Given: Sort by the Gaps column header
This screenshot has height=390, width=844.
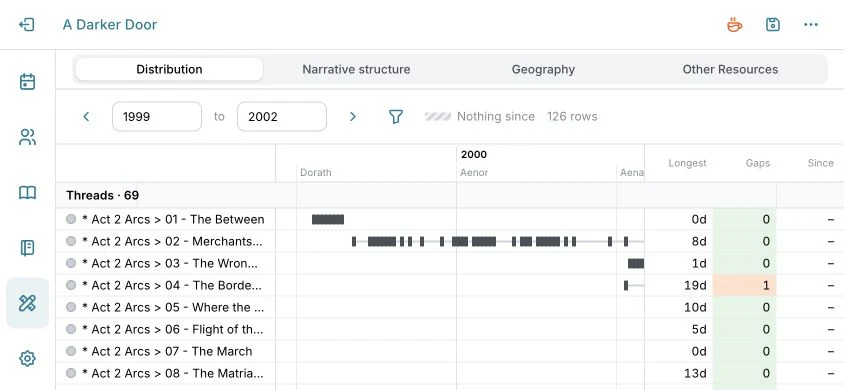Looking at the screenshot, I should [757, 163].
